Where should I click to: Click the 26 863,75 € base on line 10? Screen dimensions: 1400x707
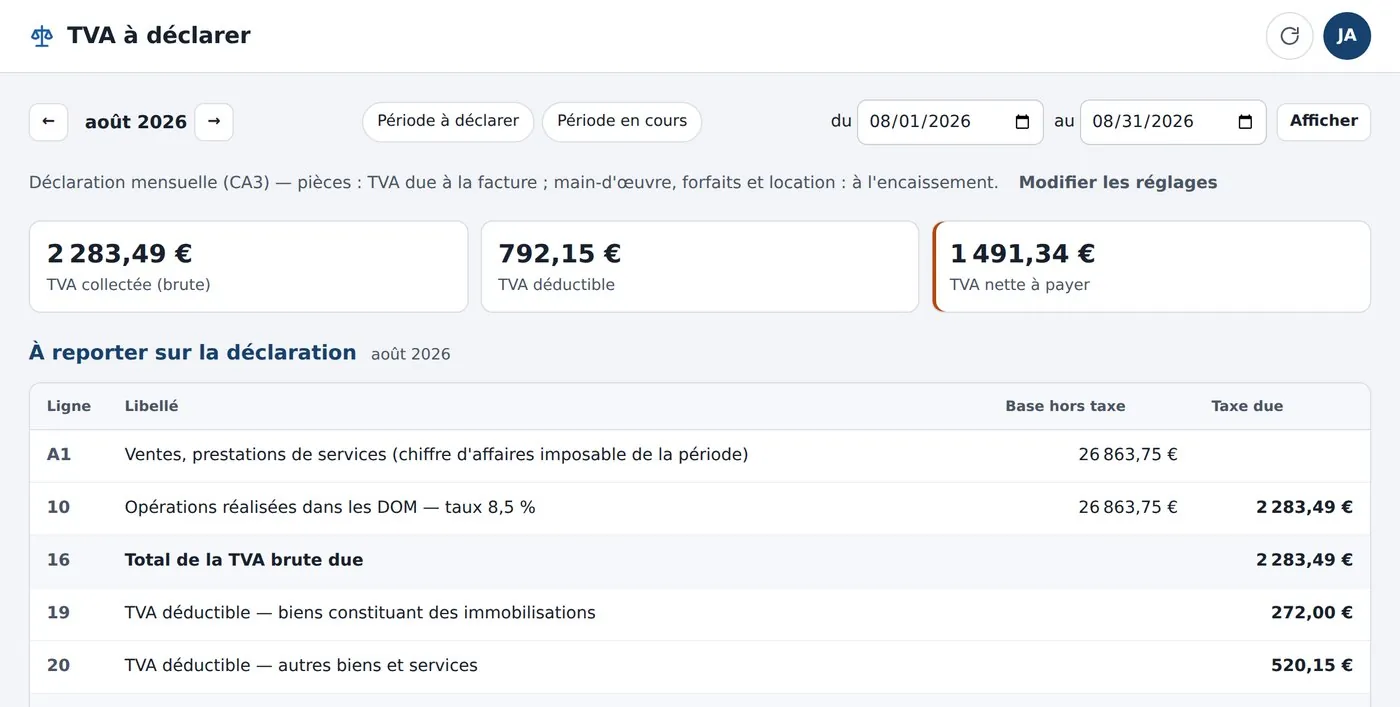pyautogui.click(x=1128, y=507)
